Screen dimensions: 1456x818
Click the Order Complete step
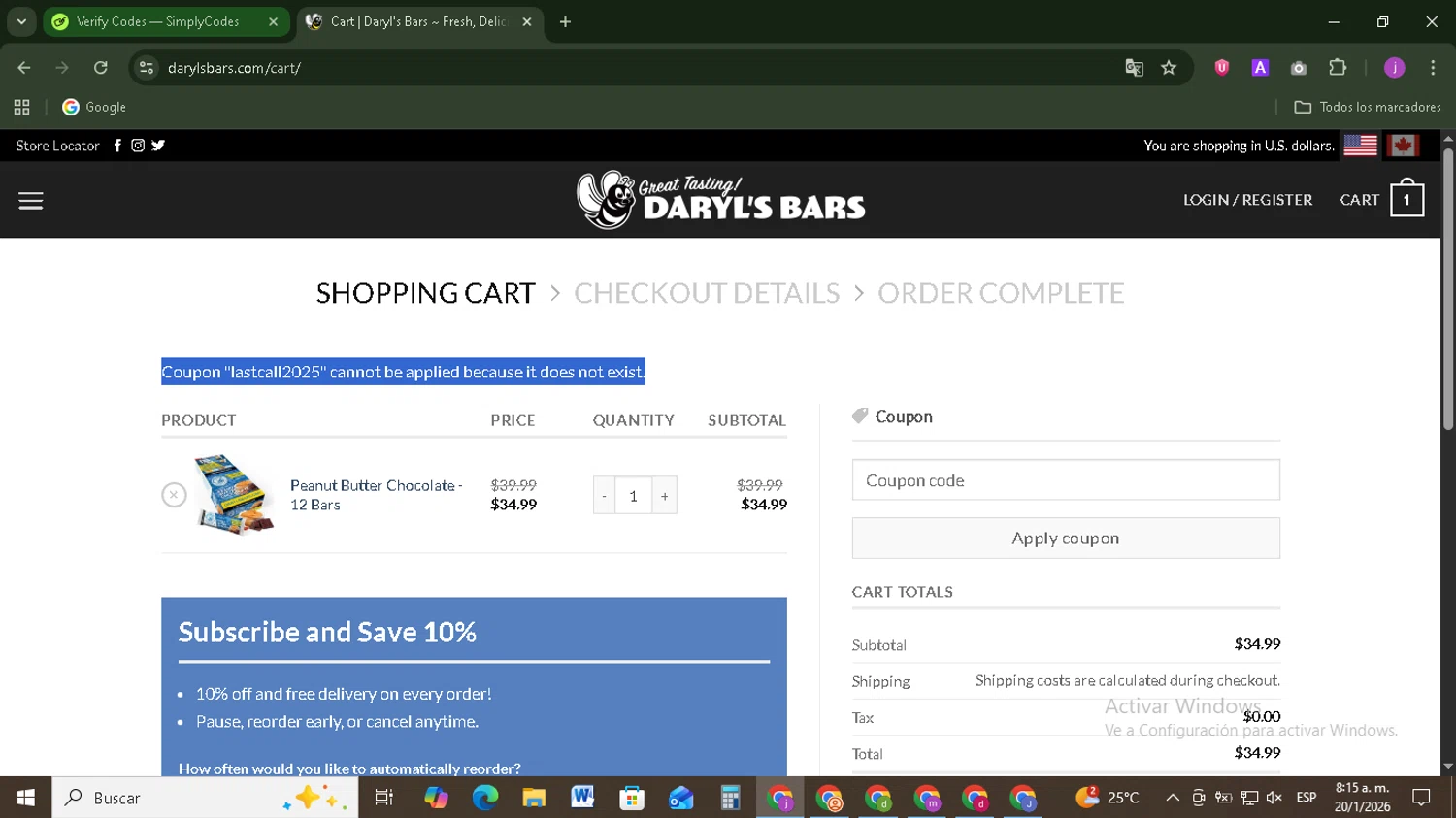(x=1001, y=293)
